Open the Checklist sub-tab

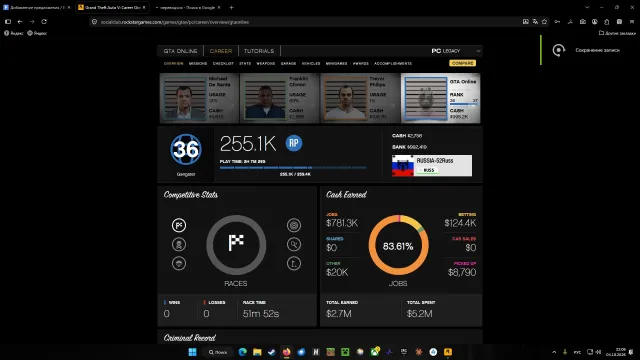[x=223, y=63]
